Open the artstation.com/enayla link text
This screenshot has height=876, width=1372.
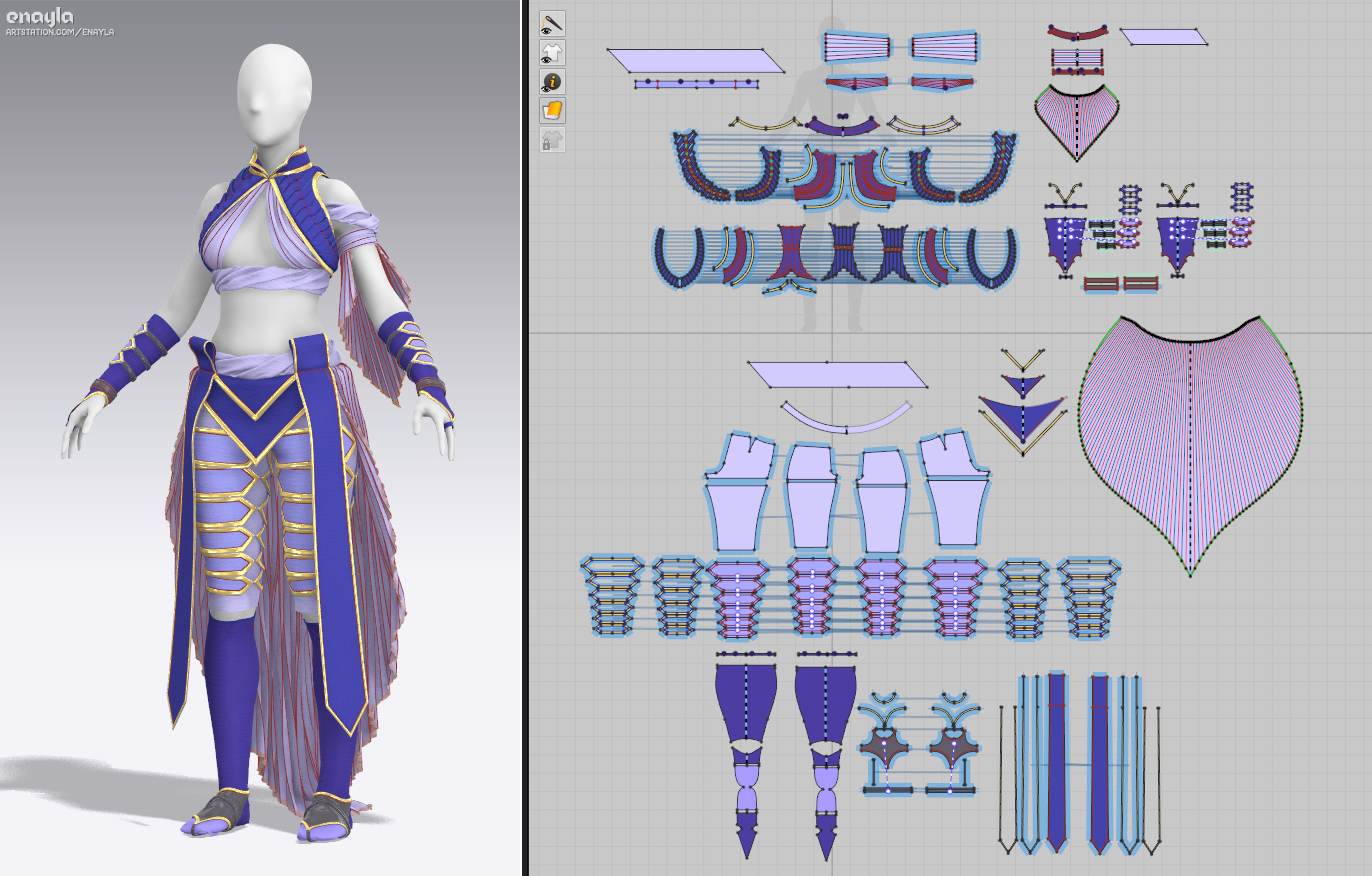coord(60,32)
